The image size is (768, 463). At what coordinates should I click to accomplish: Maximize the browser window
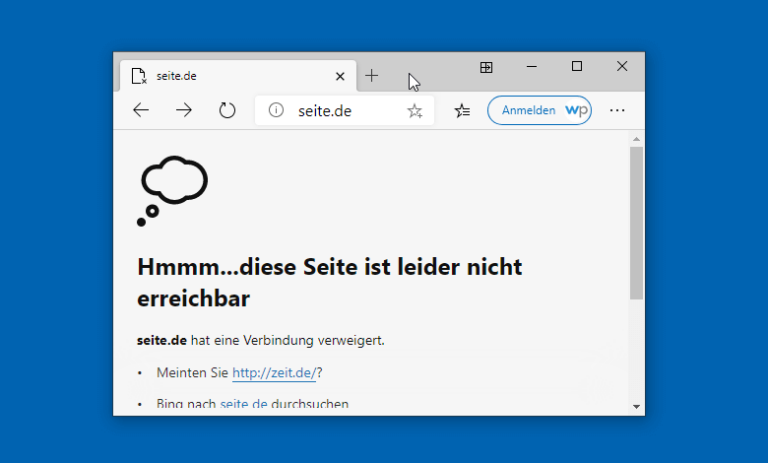coord(577,67)
